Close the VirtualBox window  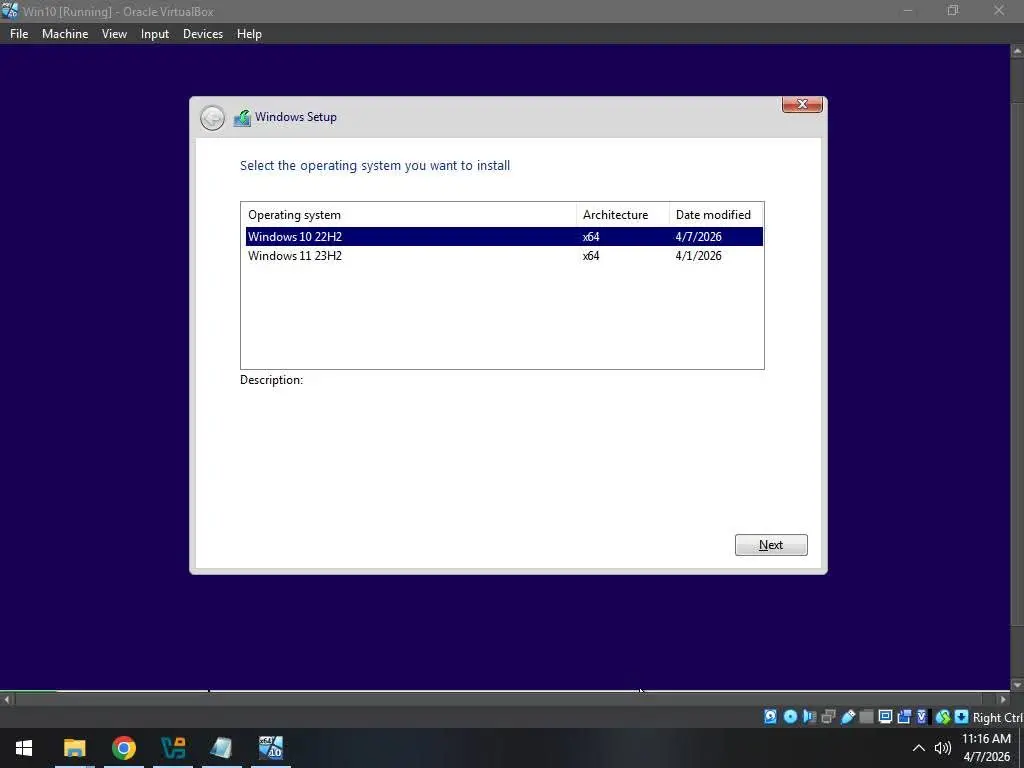pyautogui.click(x=999, y=11)
